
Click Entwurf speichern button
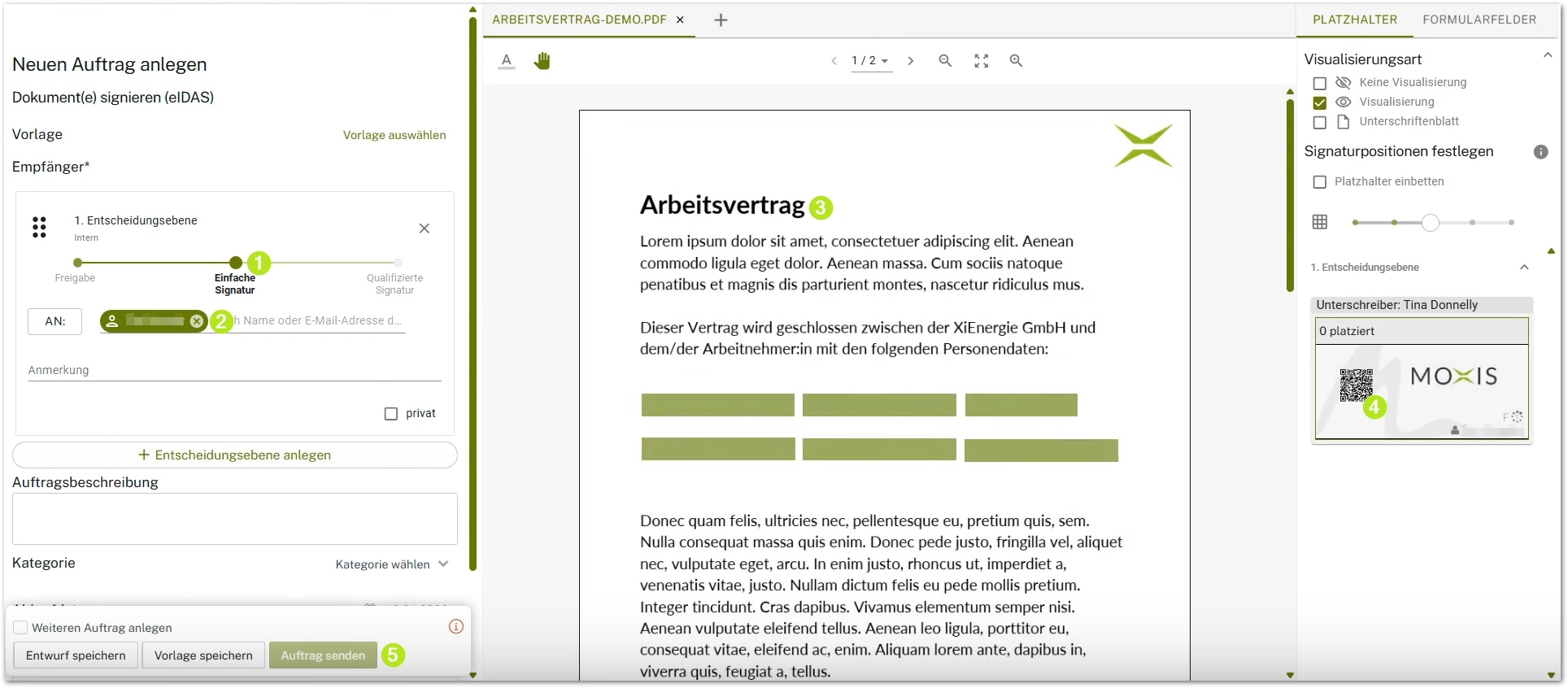pyautogui.click(x=76, y=655)
